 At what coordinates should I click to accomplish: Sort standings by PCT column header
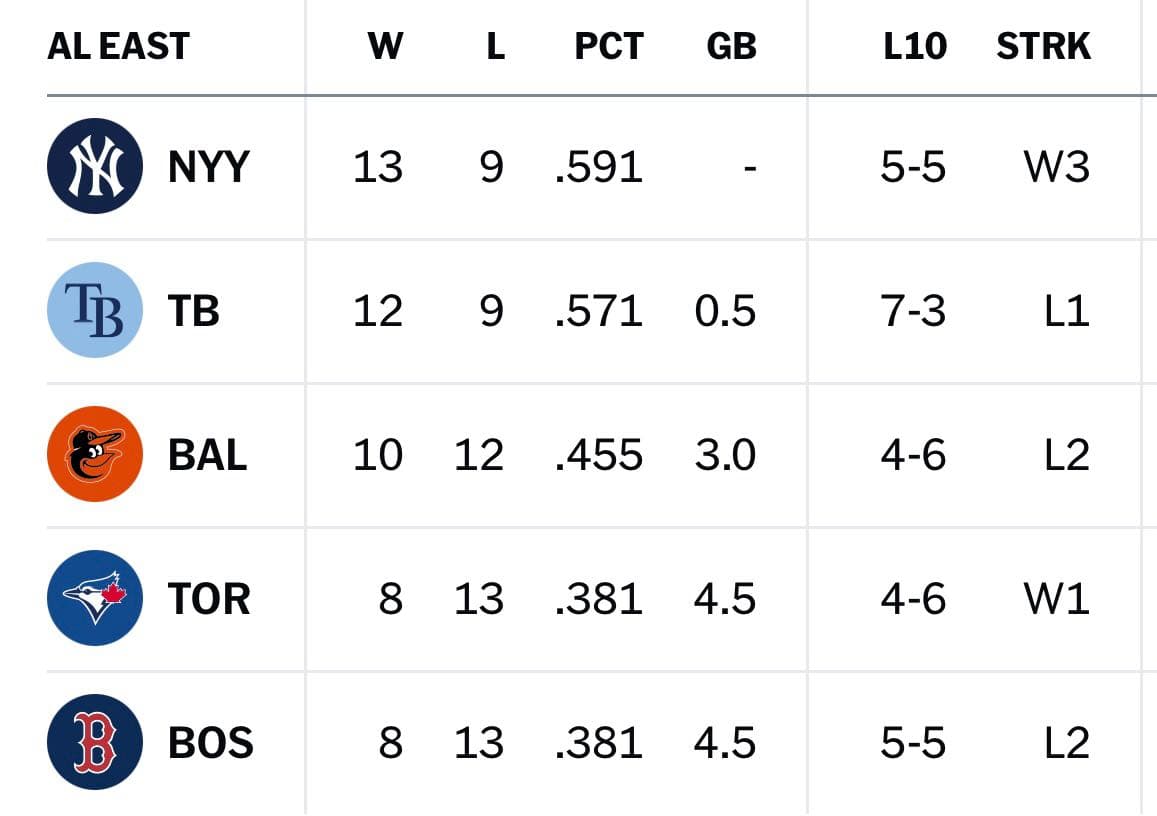point(609,46)
